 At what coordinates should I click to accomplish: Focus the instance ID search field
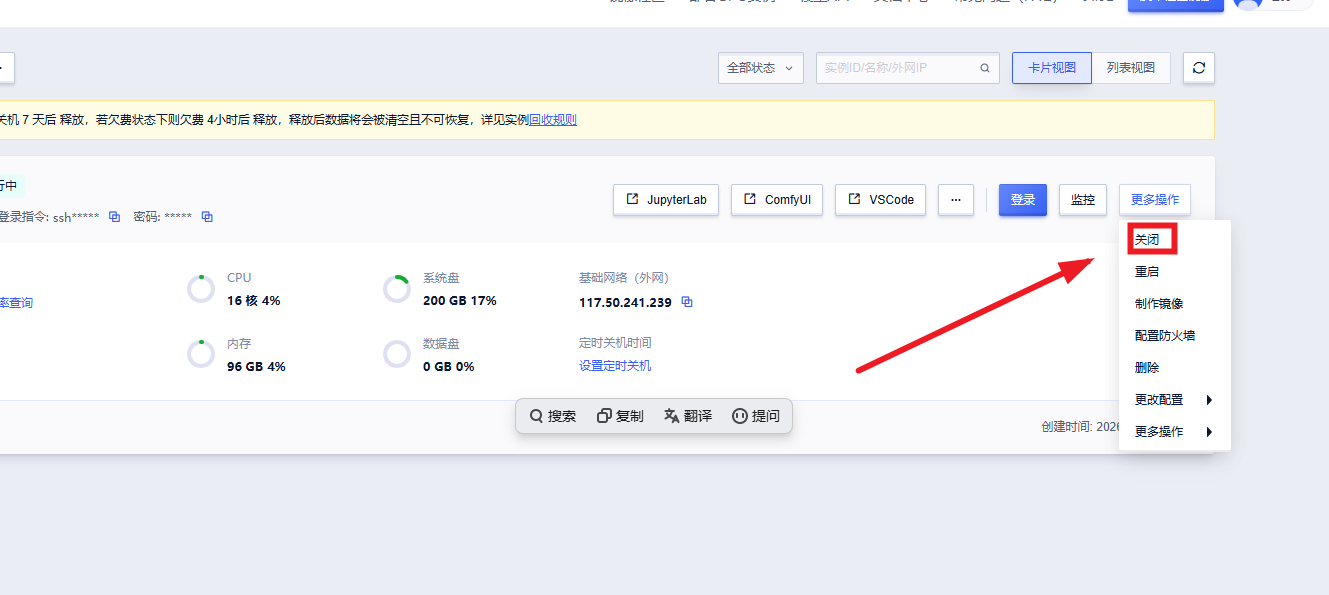pos(897,68)
